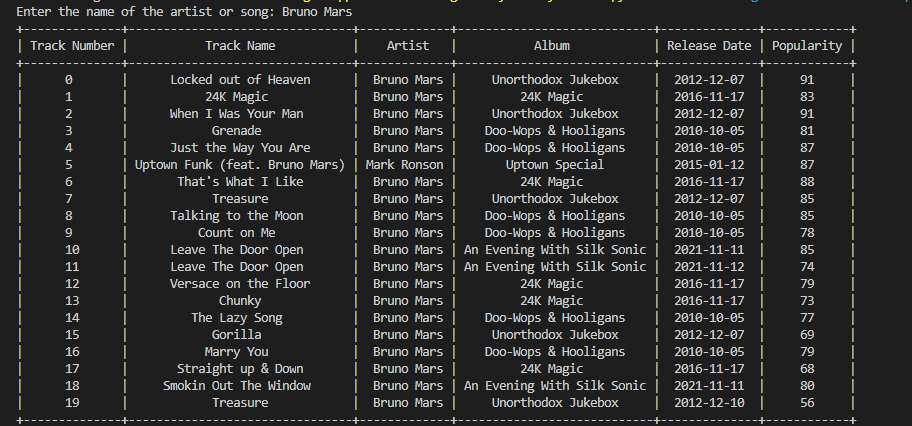
Task: Click album "Uptown Special"
Action: pos(555,165)
